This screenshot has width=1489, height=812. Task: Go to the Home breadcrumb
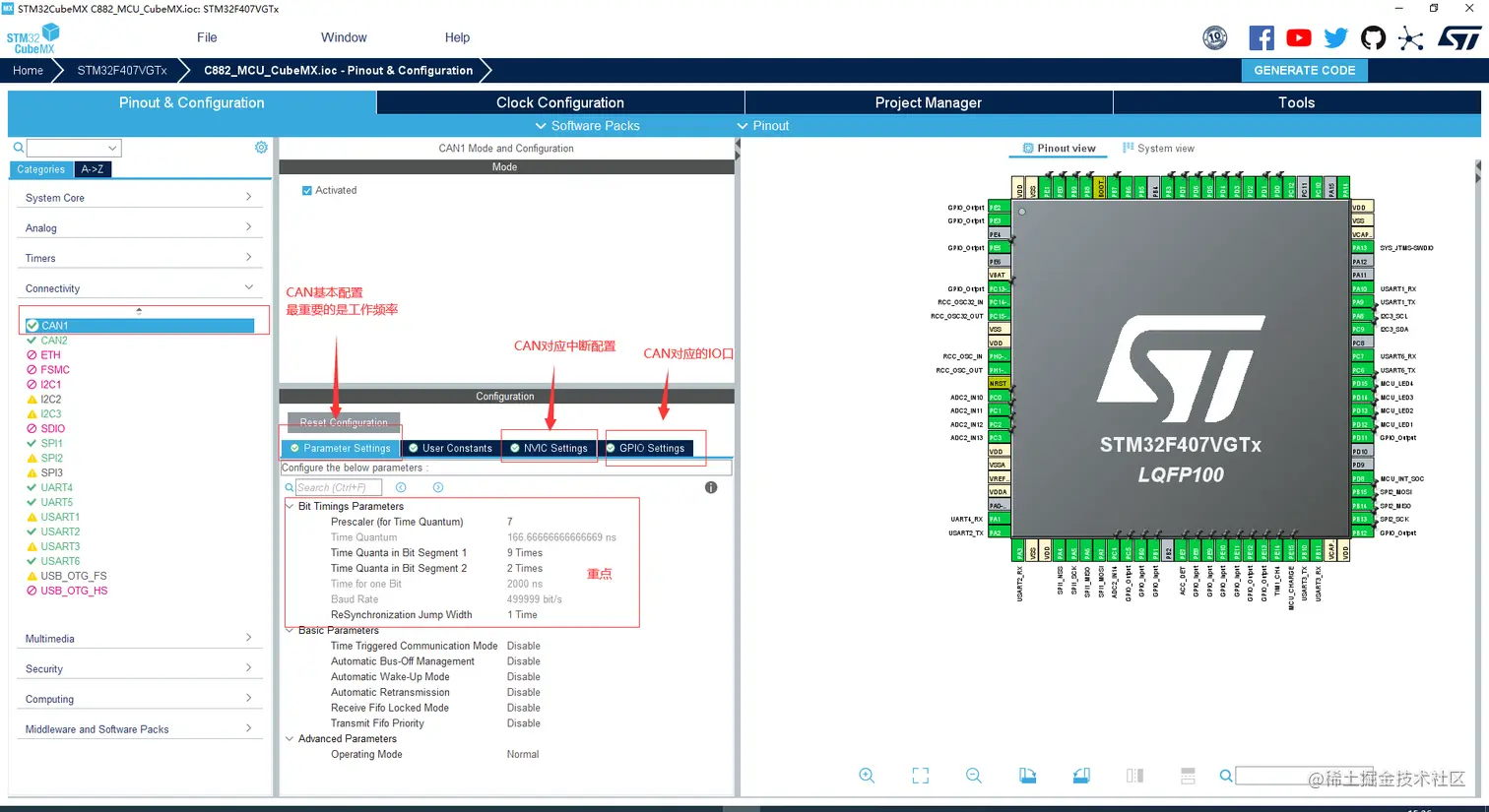tap(28, 70)
